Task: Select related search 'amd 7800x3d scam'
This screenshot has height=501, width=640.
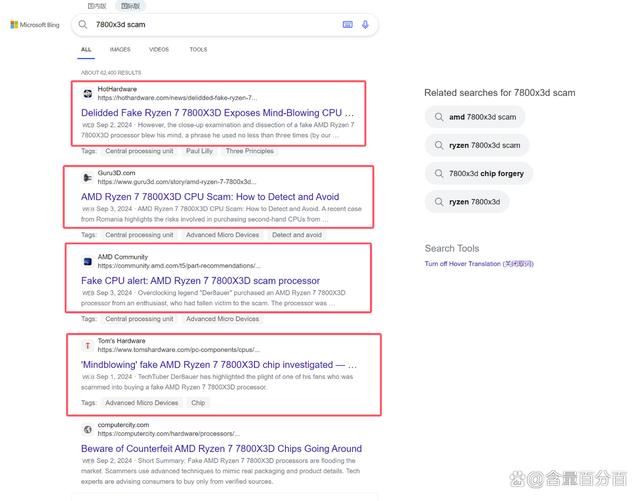Action: click(475, 117)
